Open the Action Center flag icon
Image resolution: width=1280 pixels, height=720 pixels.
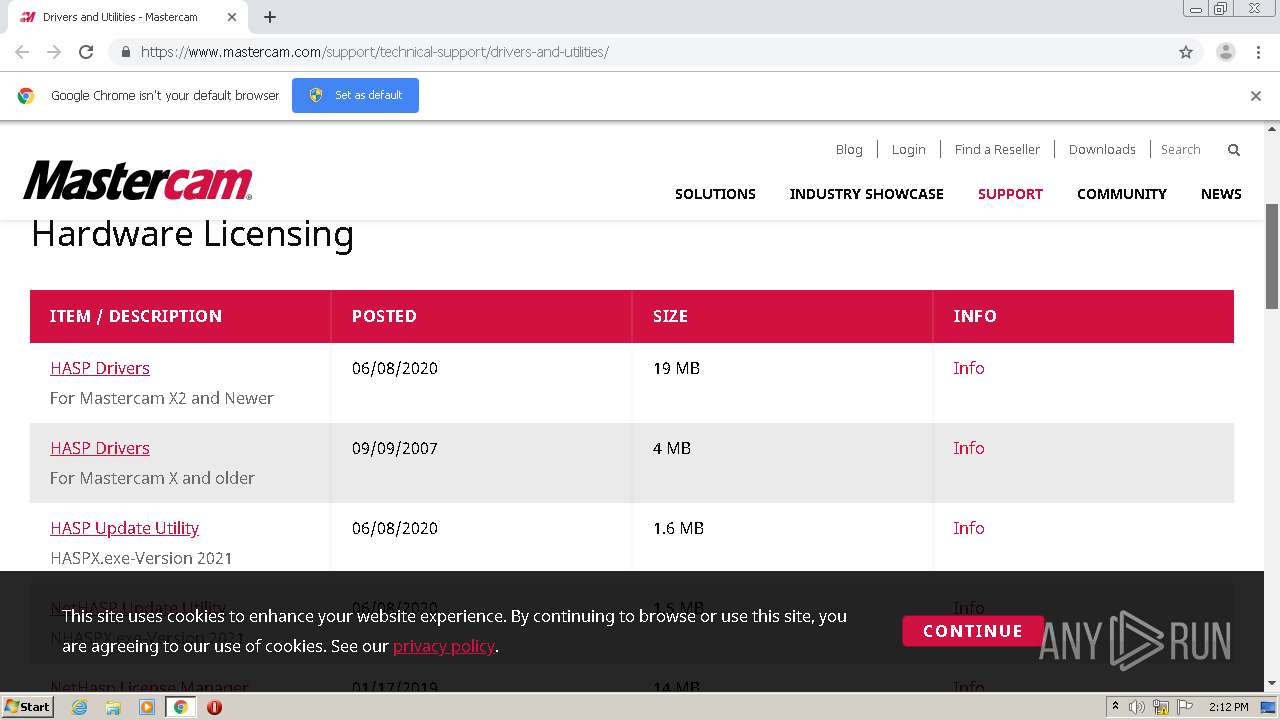tap(1184, 707)
